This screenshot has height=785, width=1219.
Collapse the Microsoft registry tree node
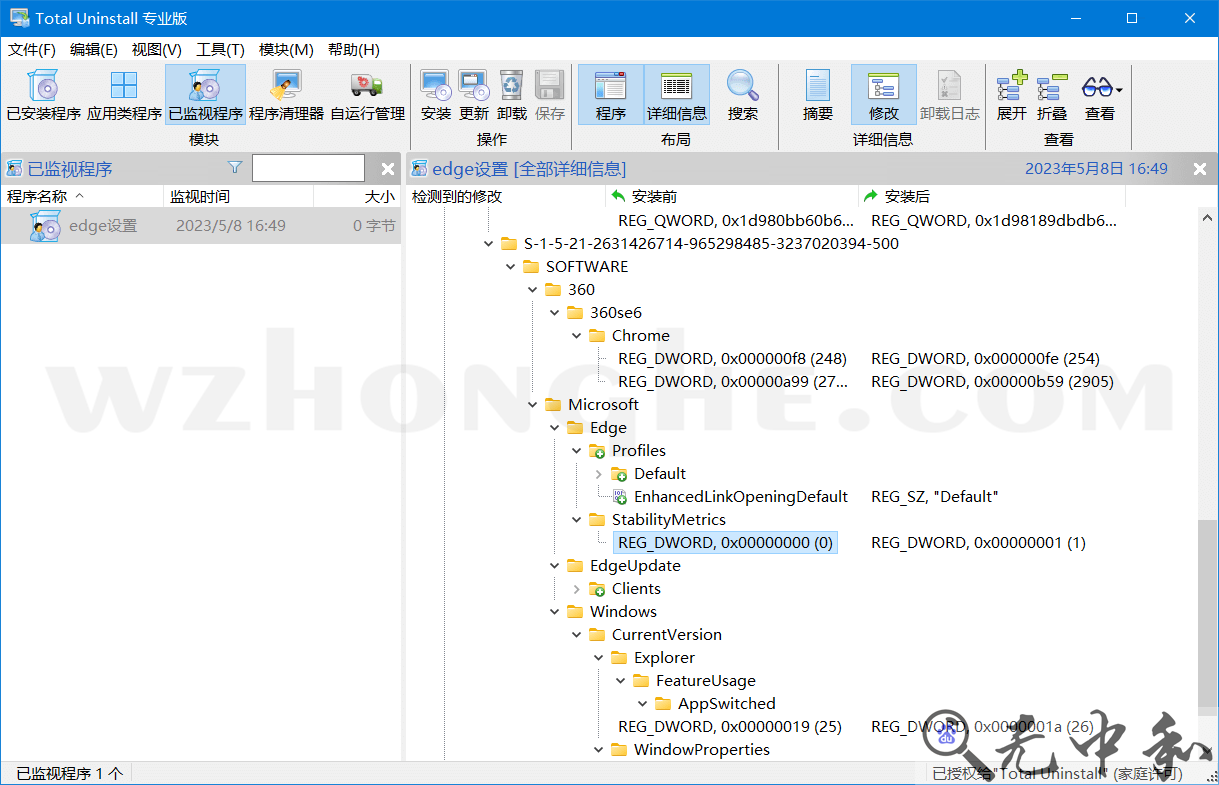(x=533, y=404)
